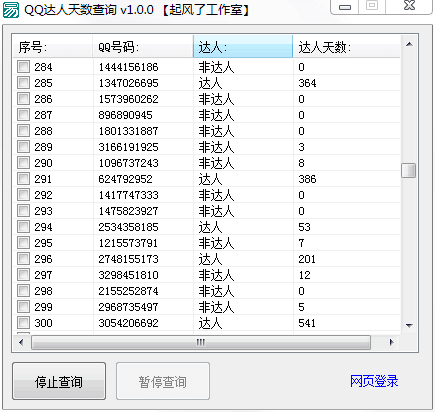Select the checkbox next to row 300

point(24,323)
